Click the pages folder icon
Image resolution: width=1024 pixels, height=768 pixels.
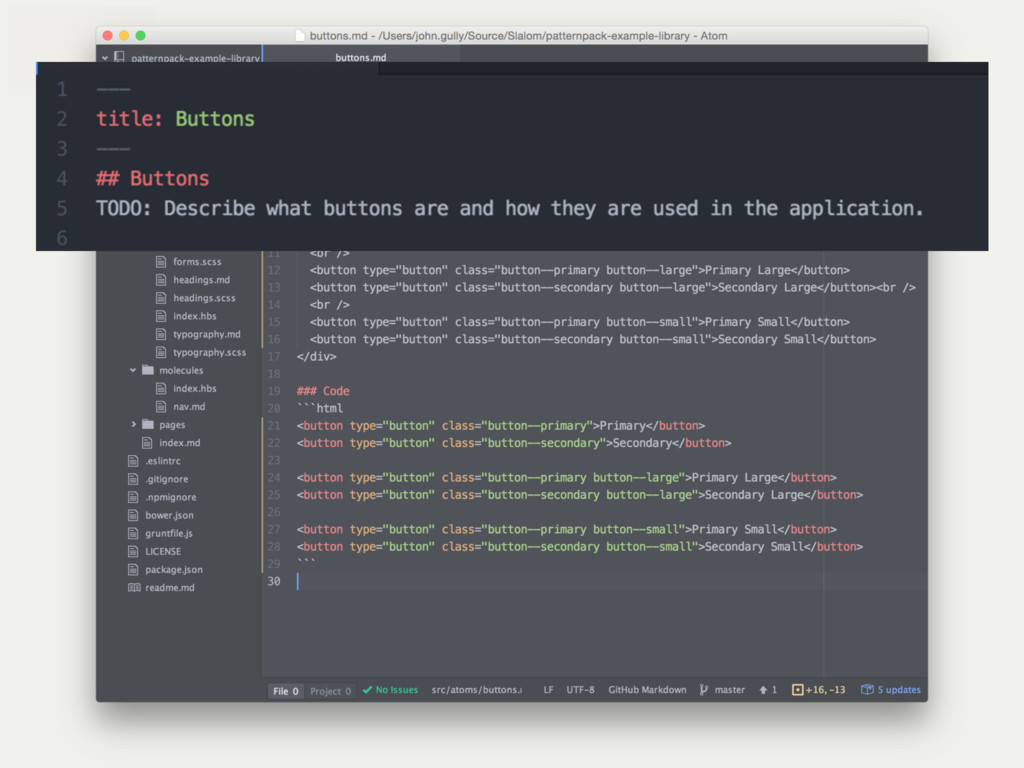148,424
